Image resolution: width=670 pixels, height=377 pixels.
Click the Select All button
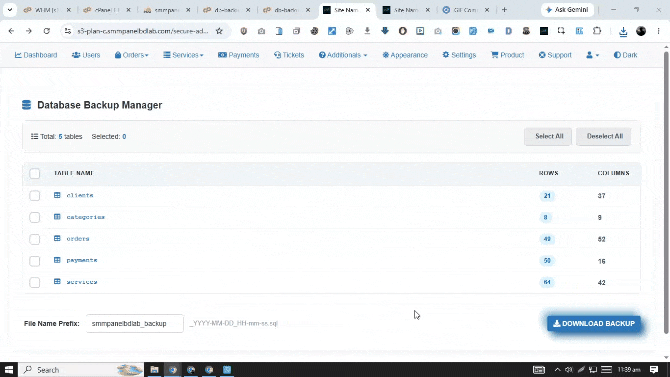click(x=548, y=136)
